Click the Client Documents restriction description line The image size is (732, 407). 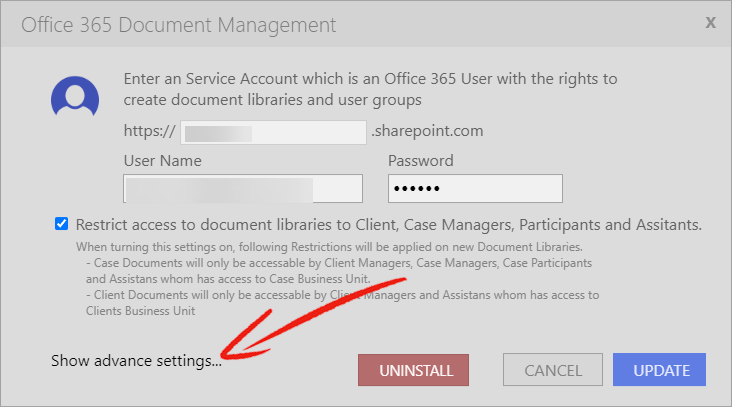coord(342,302)
